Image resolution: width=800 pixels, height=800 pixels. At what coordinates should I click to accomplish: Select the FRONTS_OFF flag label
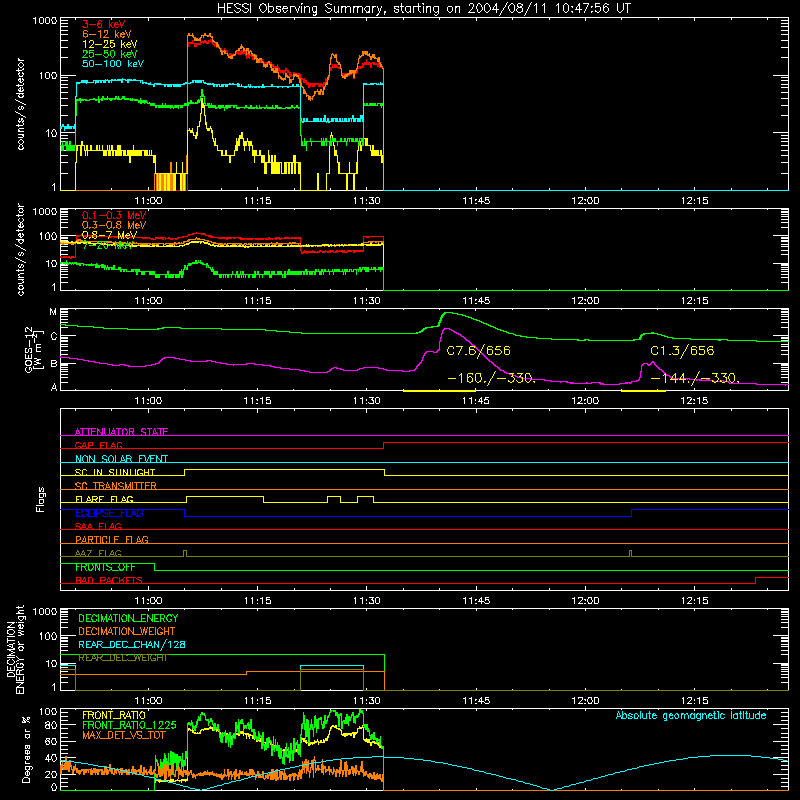(x=105, y=567)
